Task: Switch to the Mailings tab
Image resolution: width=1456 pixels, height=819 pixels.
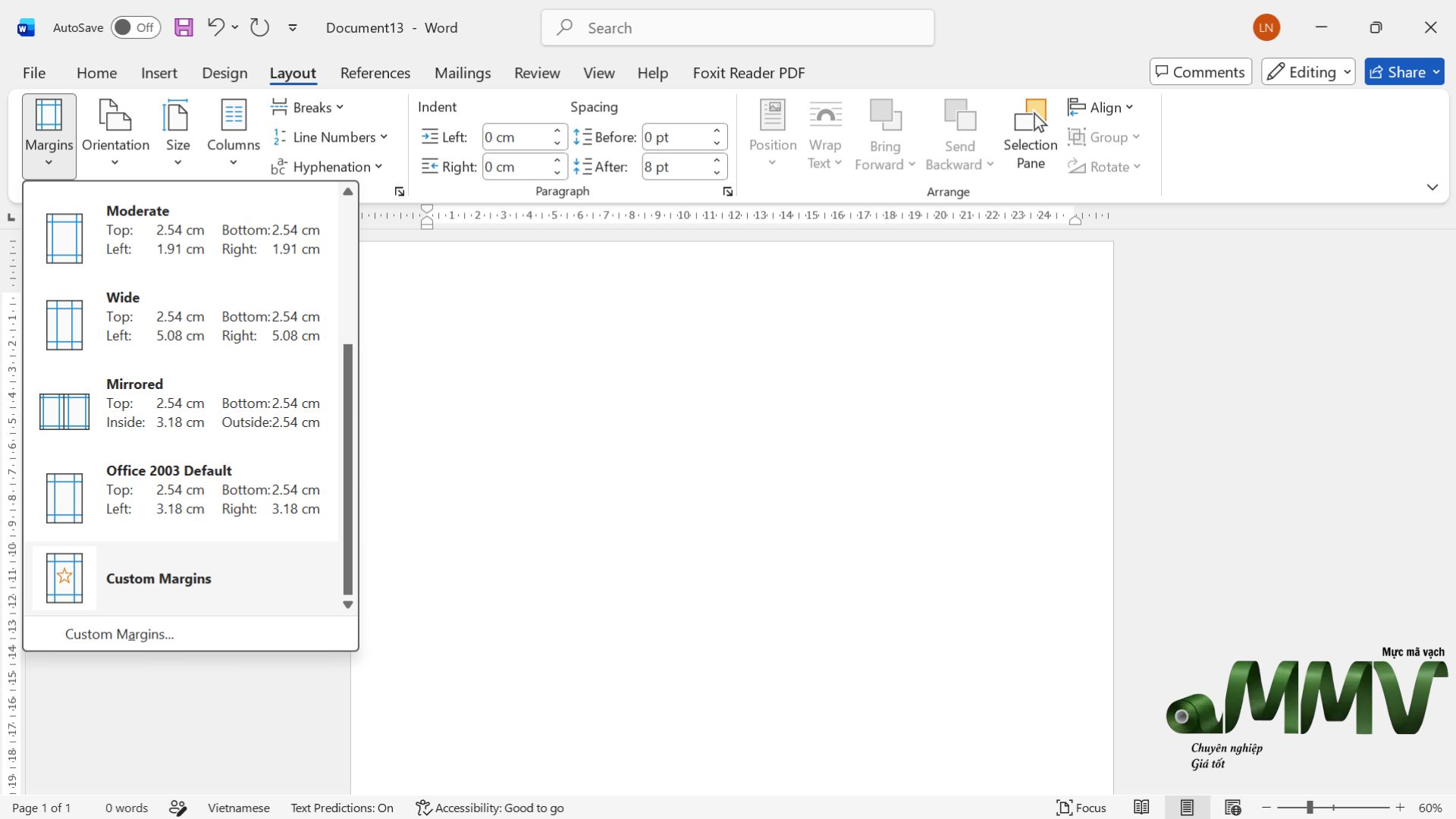Action: 463,73
